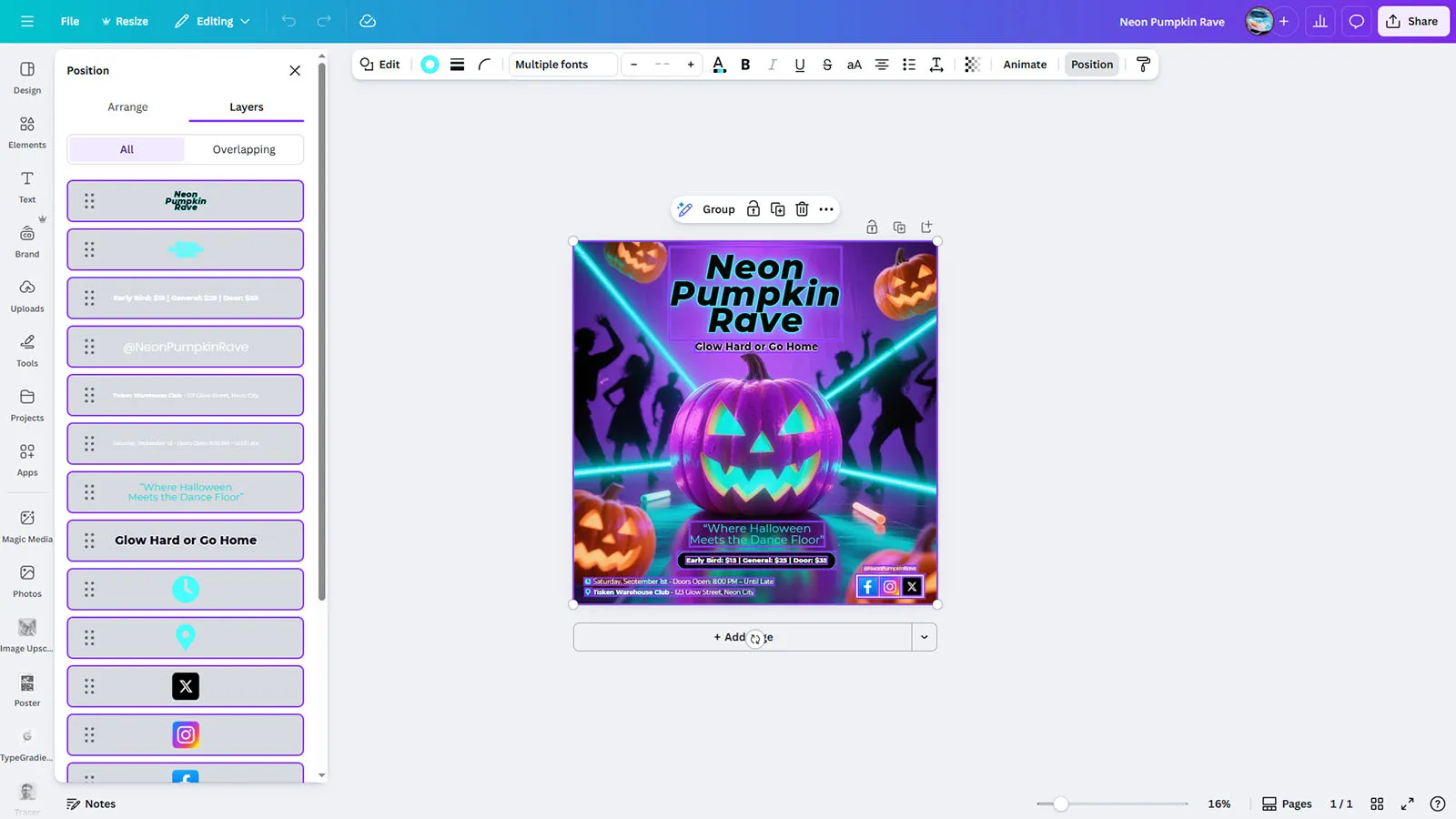Screen dimensions: 1456x819
Task: Click the zoom slider handle
Action: click(x=1061, y=804)
